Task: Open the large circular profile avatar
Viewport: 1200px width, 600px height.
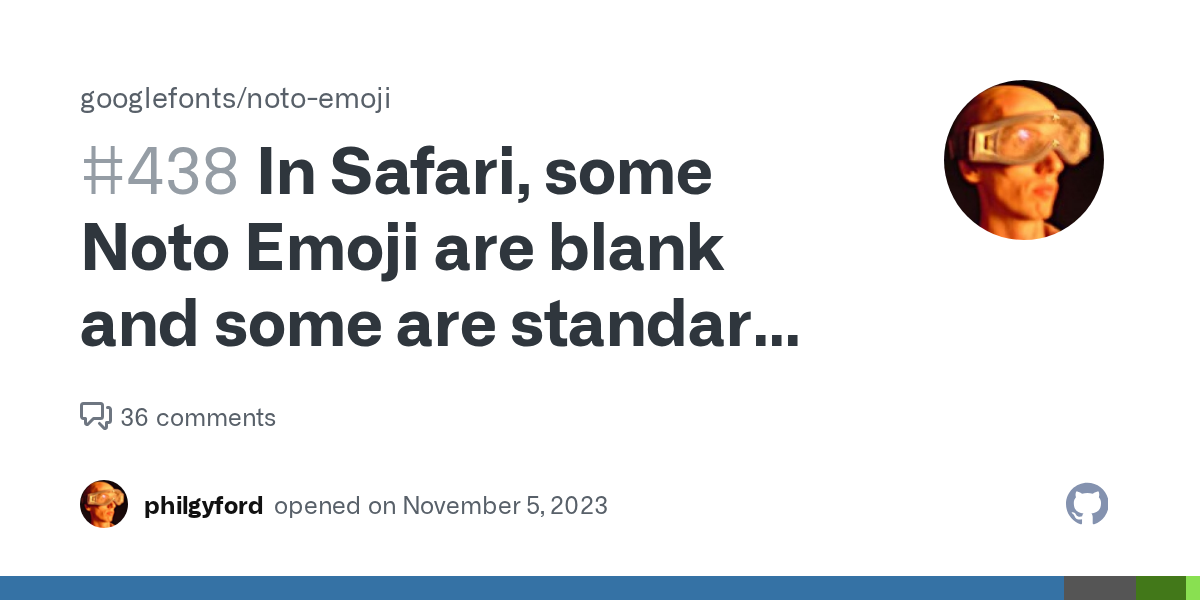Action: tap(1023, 160)
